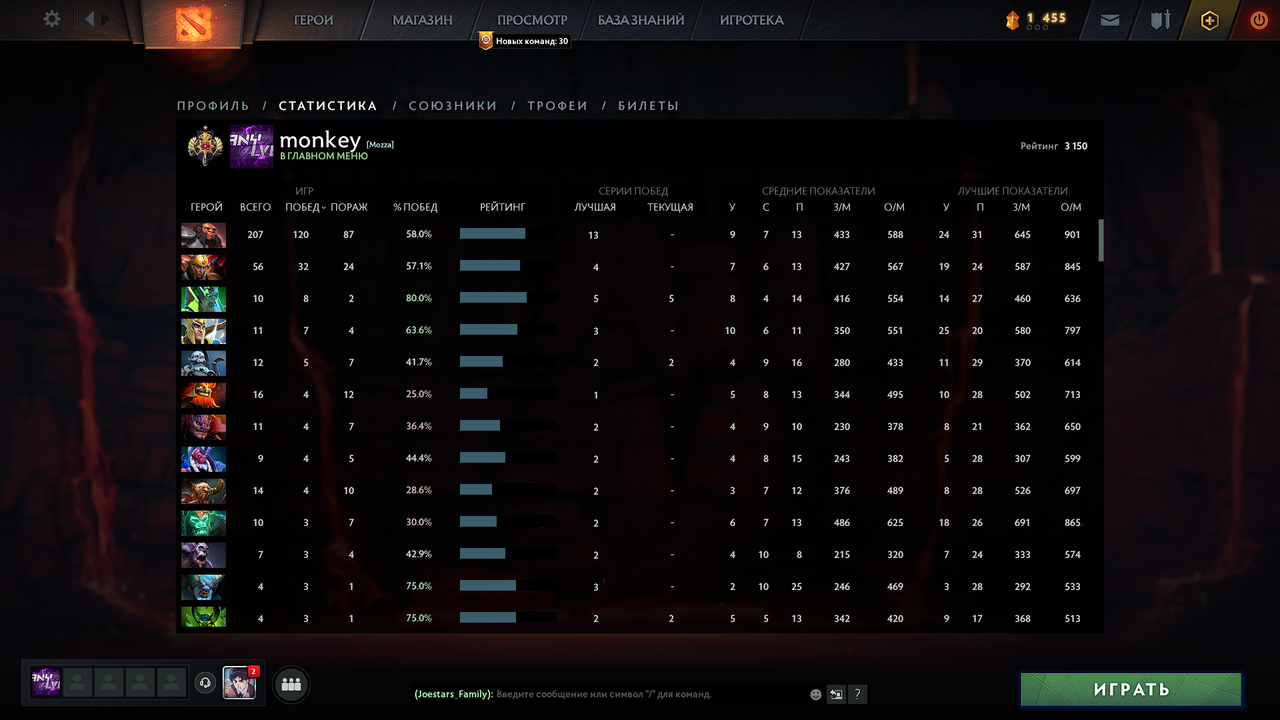Open the emoticon smiley picker
The width and height of the screenshot is (1280, 720).
click(x=816, y=694)
